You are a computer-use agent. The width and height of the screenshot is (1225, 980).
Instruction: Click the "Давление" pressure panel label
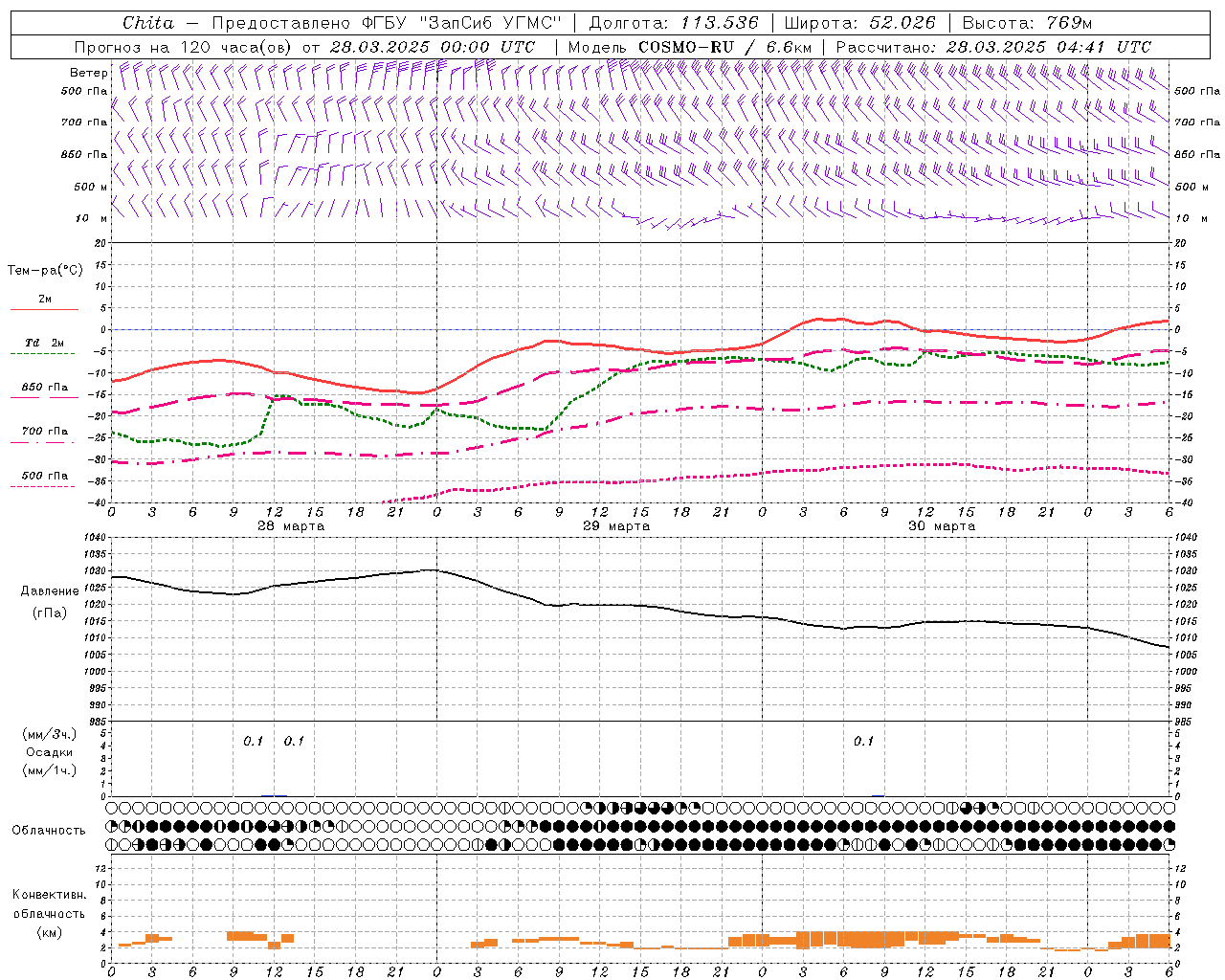(x=50, y=591)
